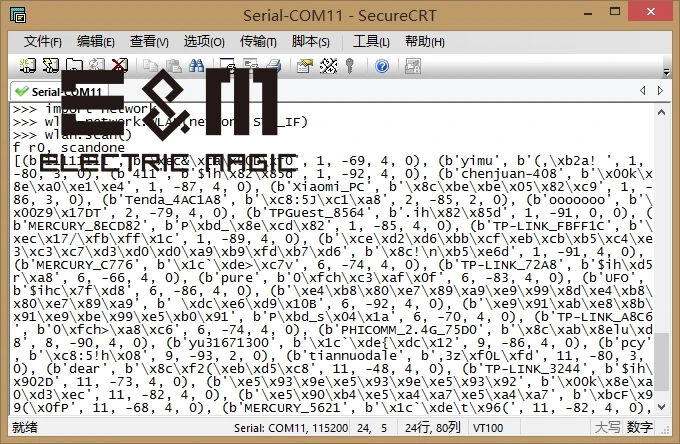Image resolution: width=680 pixels, height=444 pixels.
Task: Open the 帮助(H) menu
Action: pyautogui.click(x=425, y=42)
